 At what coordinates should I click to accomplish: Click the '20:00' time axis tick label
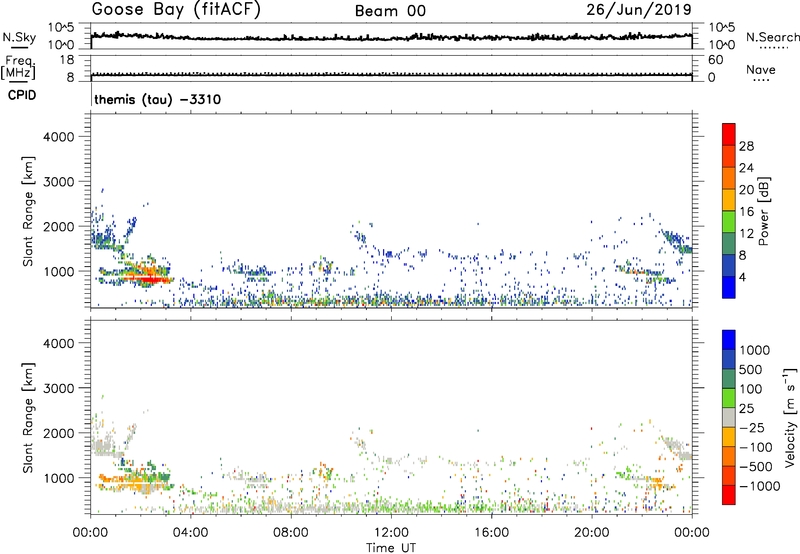[x=592, y=533]
